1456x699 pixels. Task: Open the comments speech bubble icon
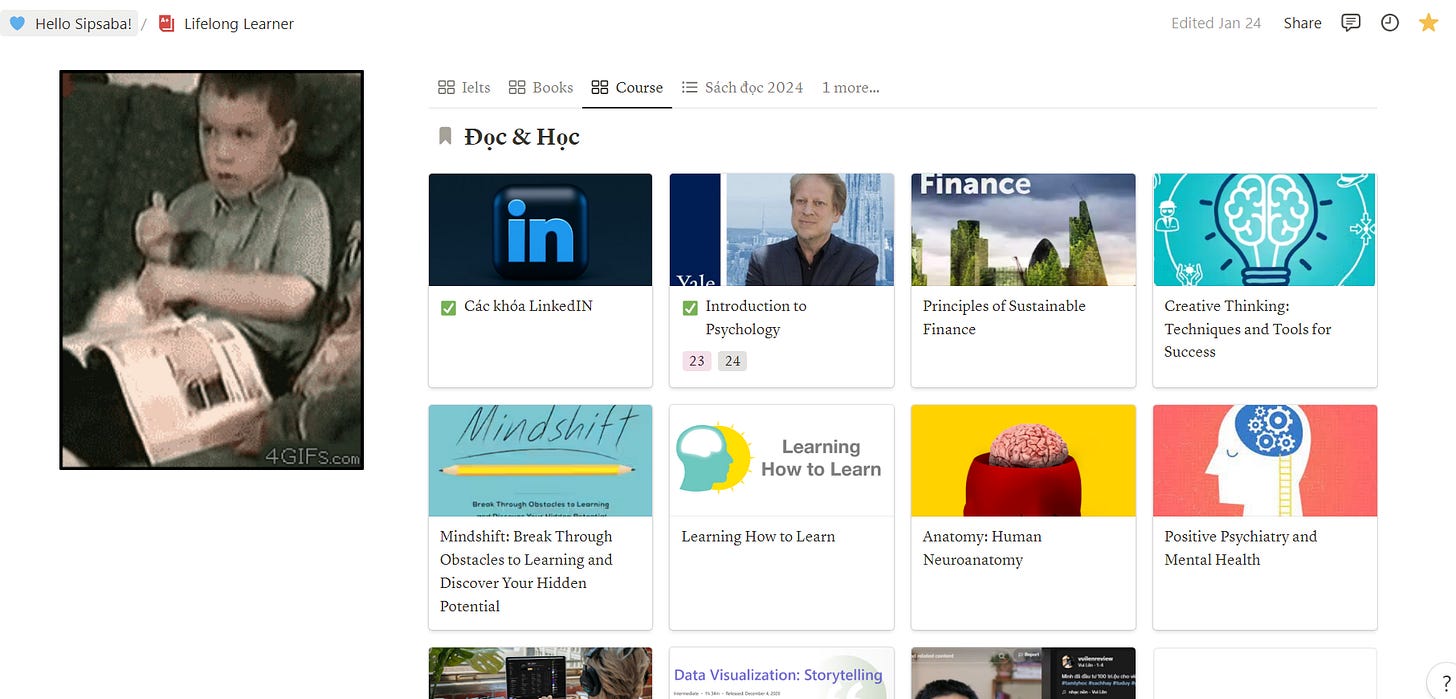tap(1350, 23)
